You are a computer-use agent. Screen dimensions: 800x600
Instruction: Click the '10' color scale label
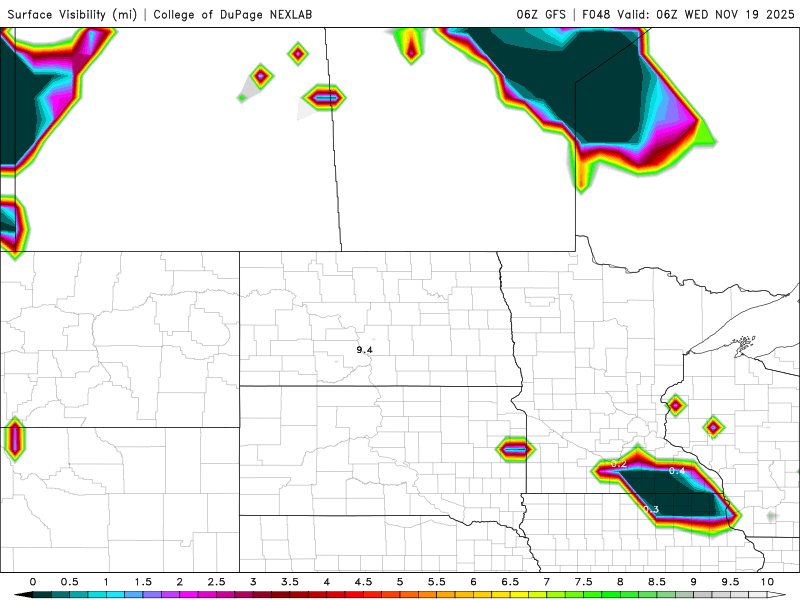tap(767, 582)
